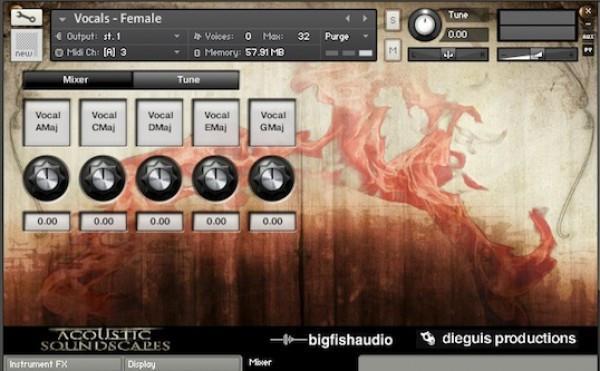Click the Tune value field 0.00

464,34
